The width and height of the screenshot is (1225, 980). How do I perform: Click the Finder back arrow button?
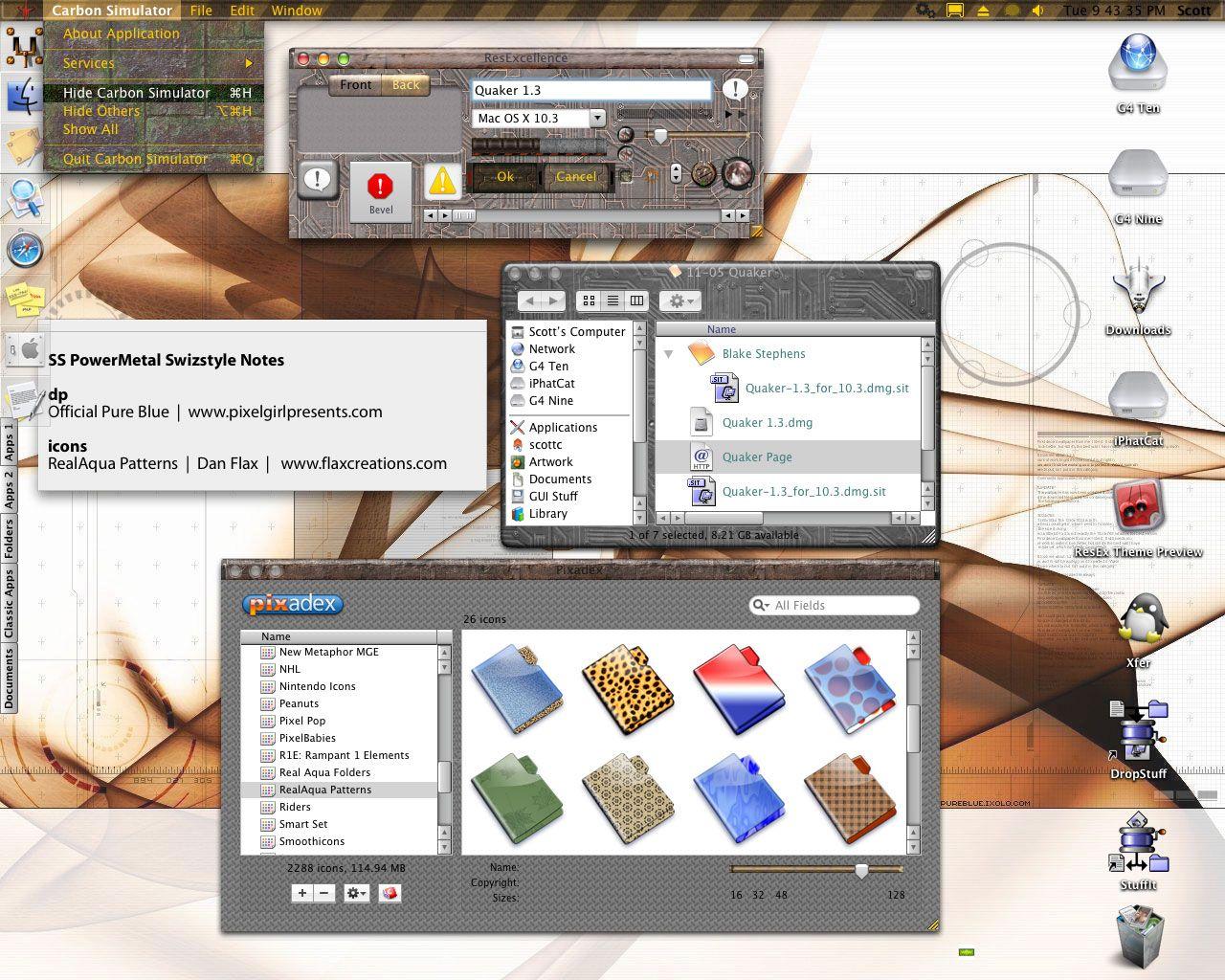(530, 301)
